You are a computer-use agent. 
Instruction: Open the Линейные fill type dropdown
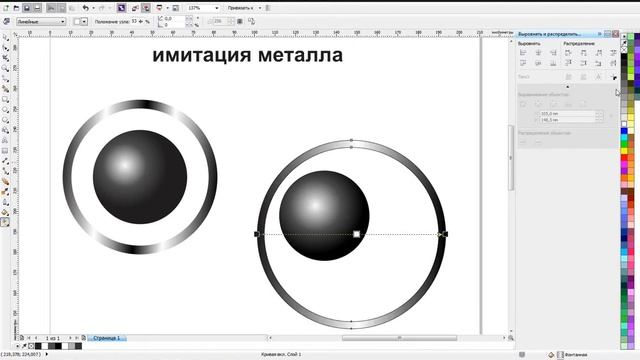coord(41,22)
